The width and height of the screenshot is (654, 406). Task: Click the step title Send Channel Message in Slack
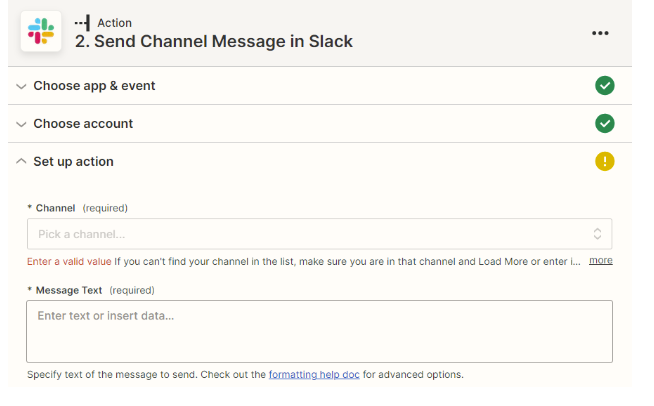click(x=214, y=41)
